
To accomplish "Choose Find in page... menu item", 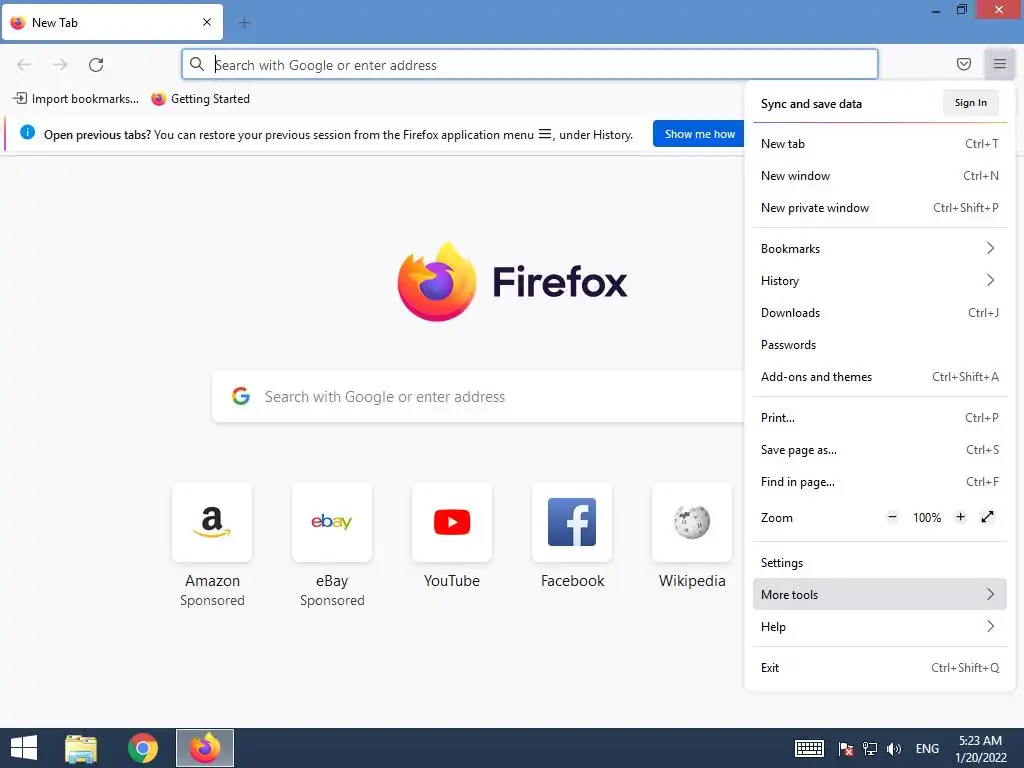I will pyautogui.click(x=880, y=481).
